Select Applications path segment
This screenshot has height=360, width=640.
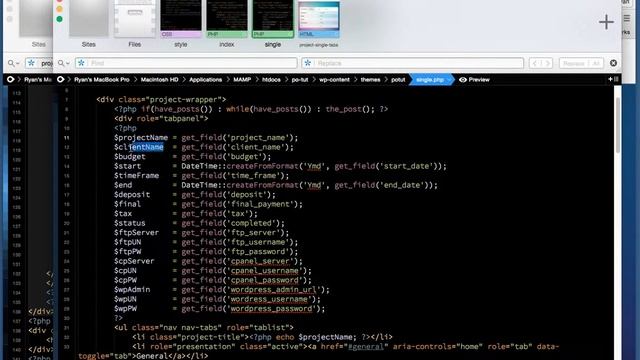pos(205,80)
